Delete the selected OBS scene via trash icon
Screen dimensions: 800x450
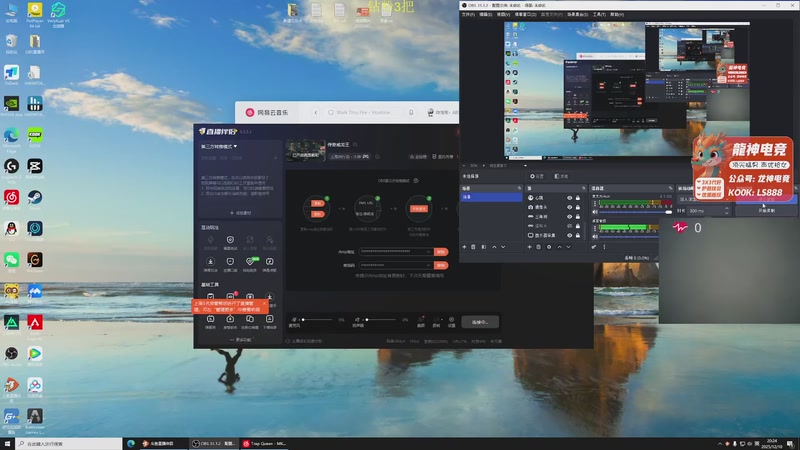[473, 247]
